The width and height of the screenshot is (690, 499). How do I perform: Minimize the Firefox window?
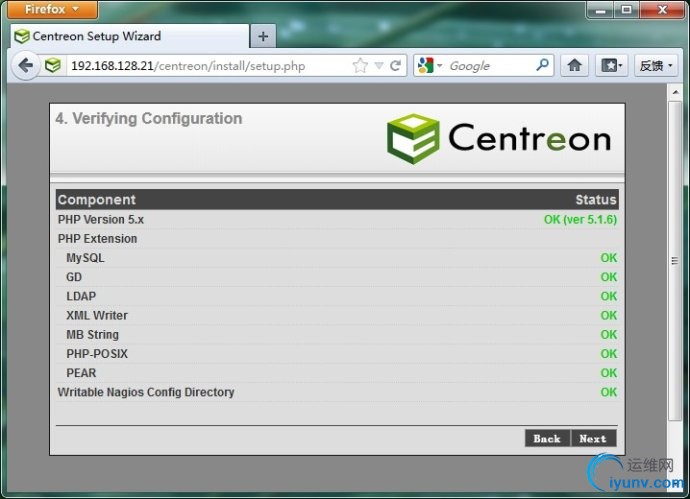(x=601, y=9)
